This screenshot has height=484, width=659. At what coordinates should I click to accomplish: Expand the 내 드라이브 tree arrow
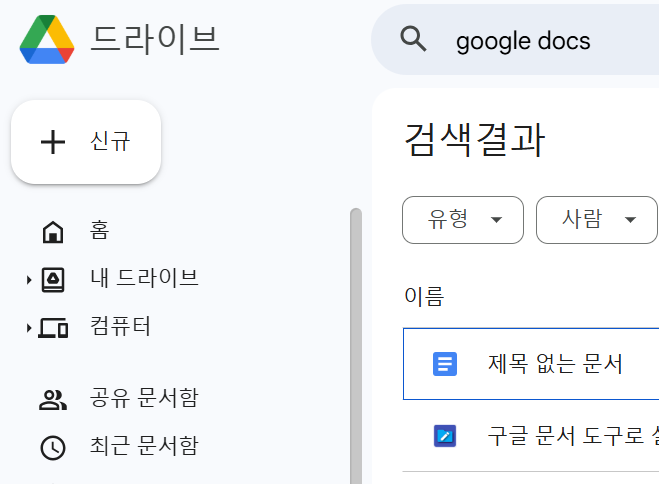29,280
